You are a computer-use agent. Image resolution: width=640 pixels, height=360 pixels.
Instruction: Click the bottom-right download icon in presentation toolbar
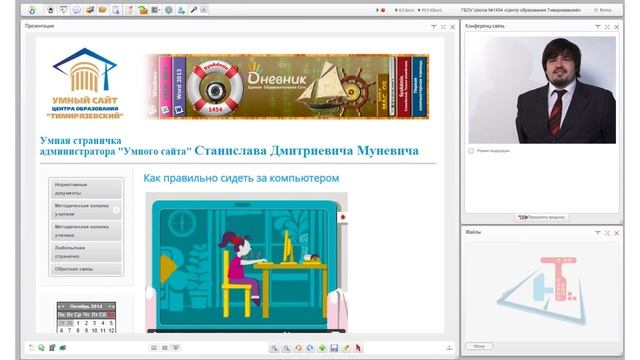point(449,348)
